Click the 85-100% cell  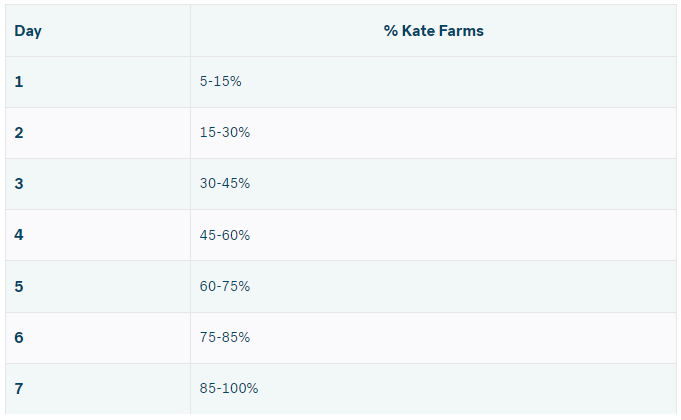coord(228,389)
